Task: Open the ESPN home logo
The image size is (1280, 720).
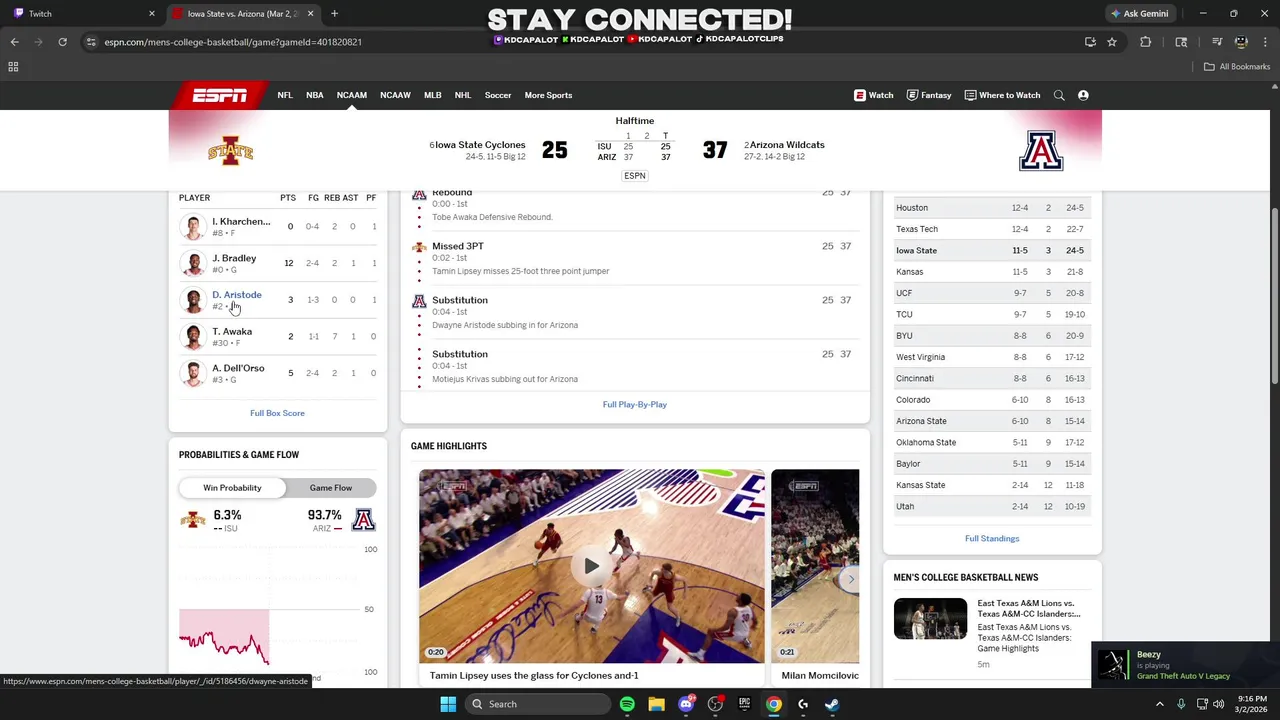Action: 220,95
